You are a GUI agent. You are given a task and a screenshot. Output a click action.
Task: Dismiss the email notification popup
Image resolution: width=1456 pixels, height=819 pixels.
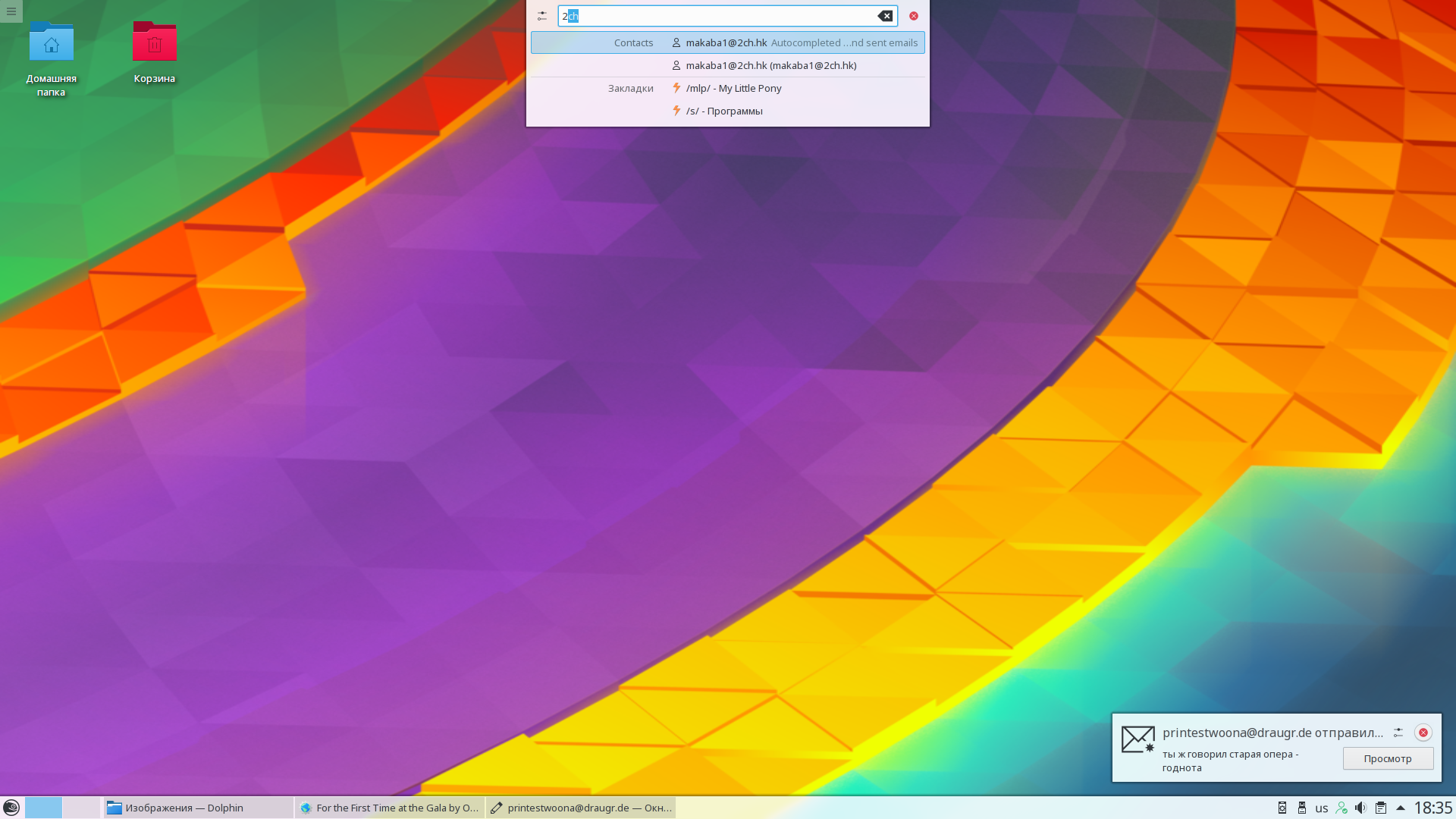coord(1423,733)
